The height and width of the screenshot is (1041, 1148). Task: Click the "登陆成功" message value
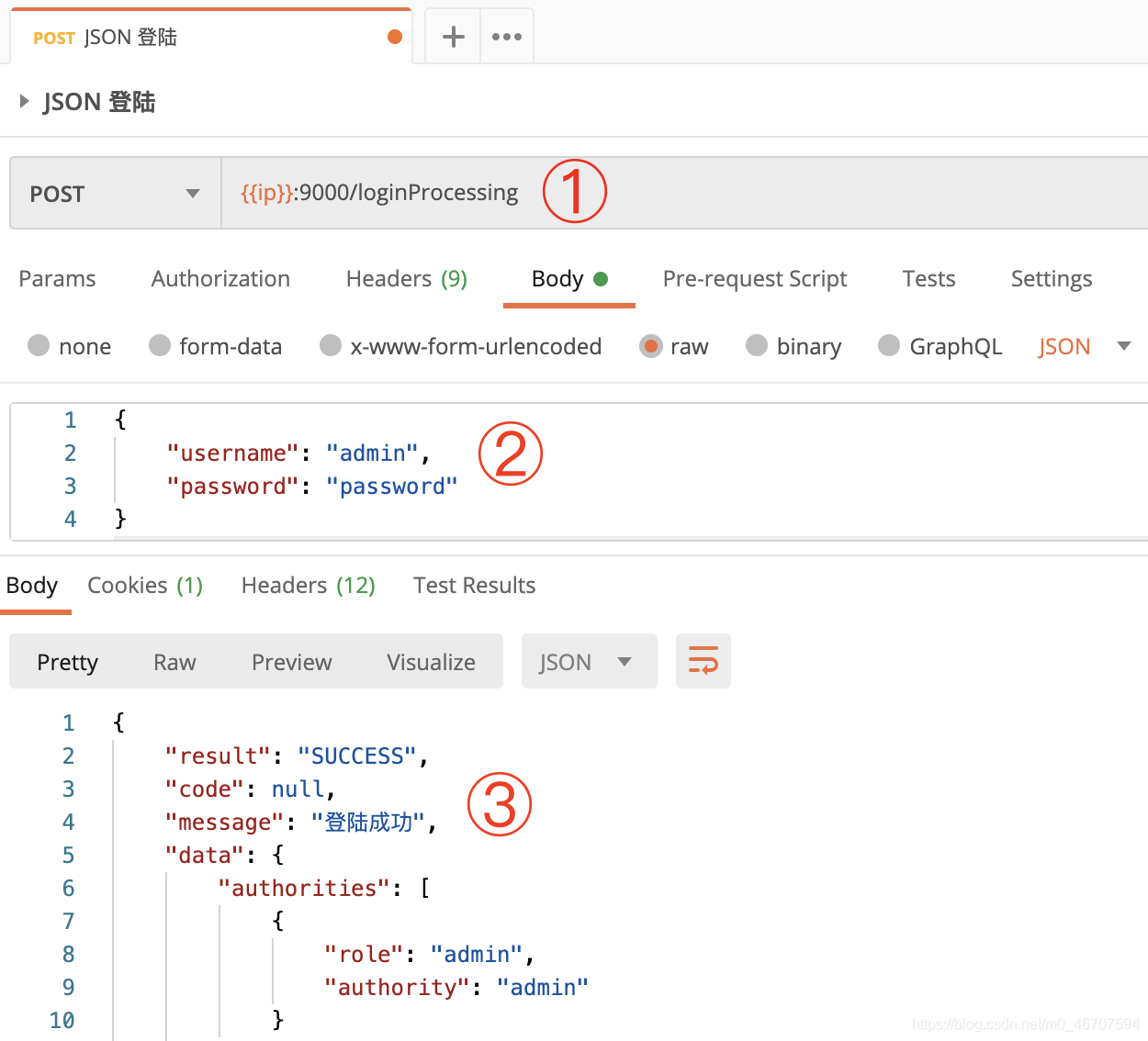tap(368, 823)
